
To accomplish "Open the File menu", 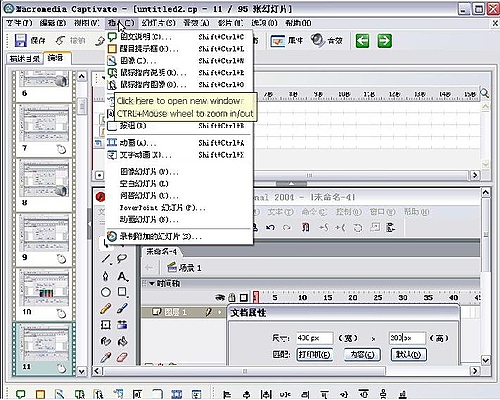I will (x=19, y=23).
